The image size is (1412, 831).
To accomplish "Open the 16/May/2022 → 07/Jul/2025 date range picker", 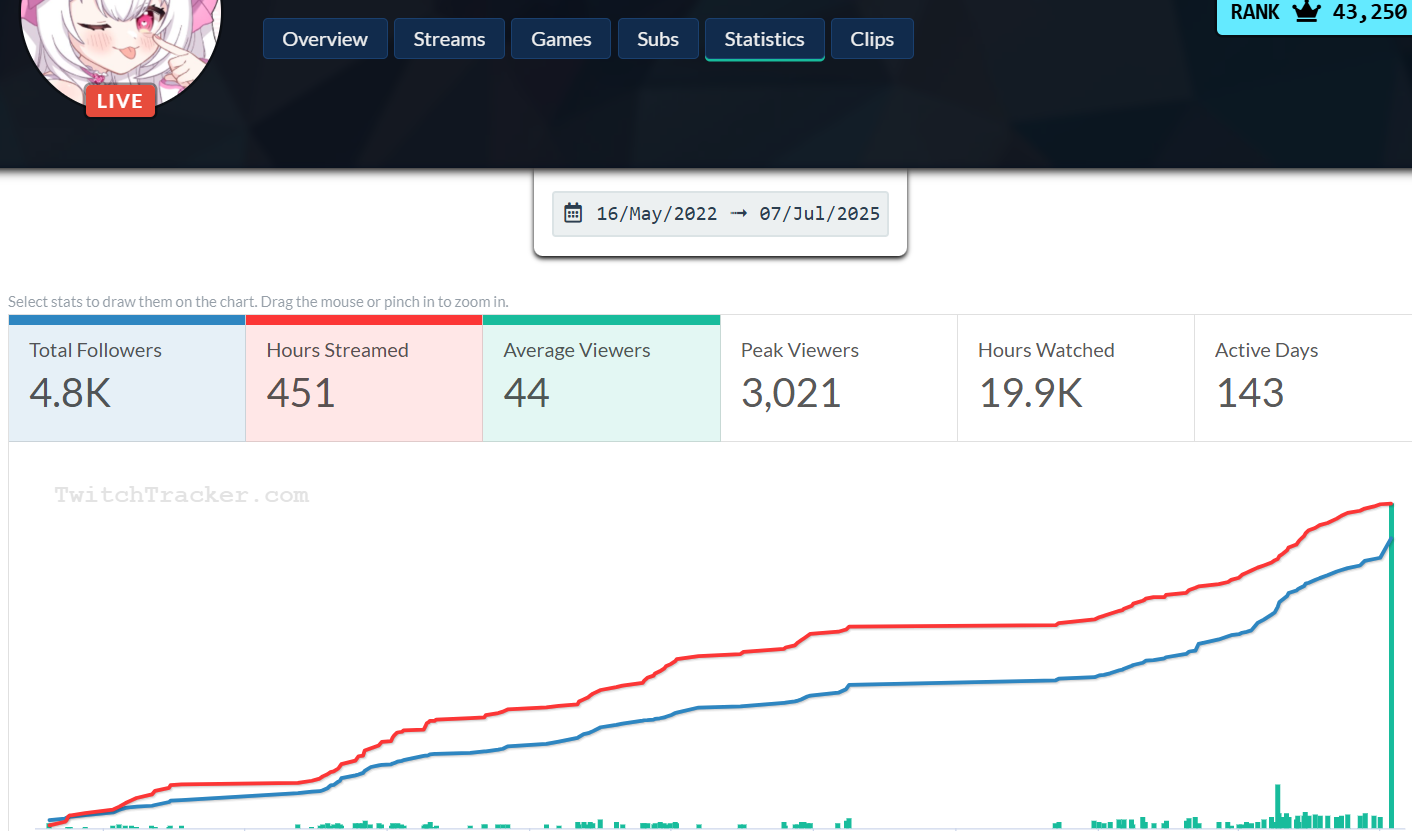I will 720,213.
